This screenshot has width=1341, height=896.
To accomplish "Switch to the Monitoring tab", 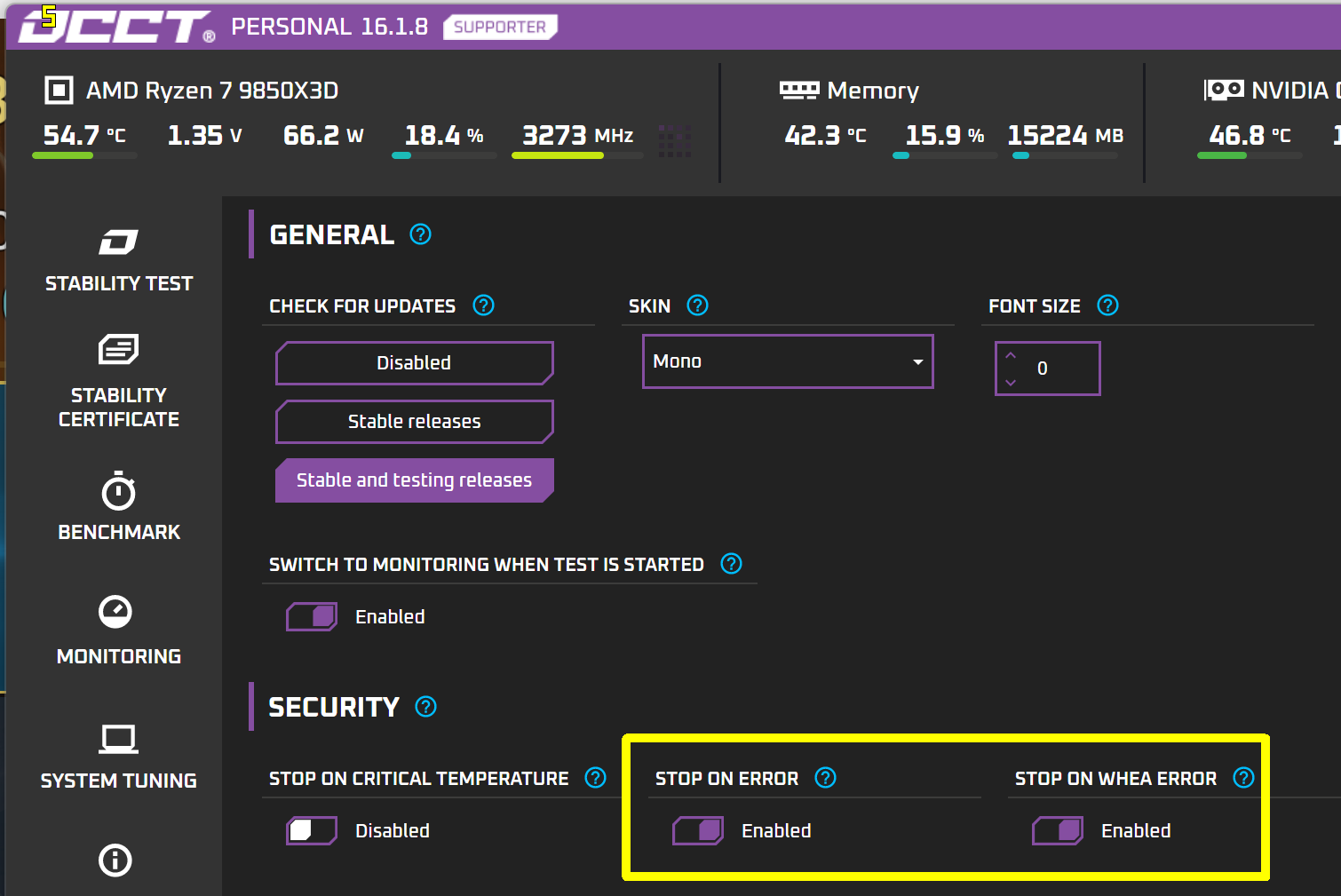I will pos(118,630).
